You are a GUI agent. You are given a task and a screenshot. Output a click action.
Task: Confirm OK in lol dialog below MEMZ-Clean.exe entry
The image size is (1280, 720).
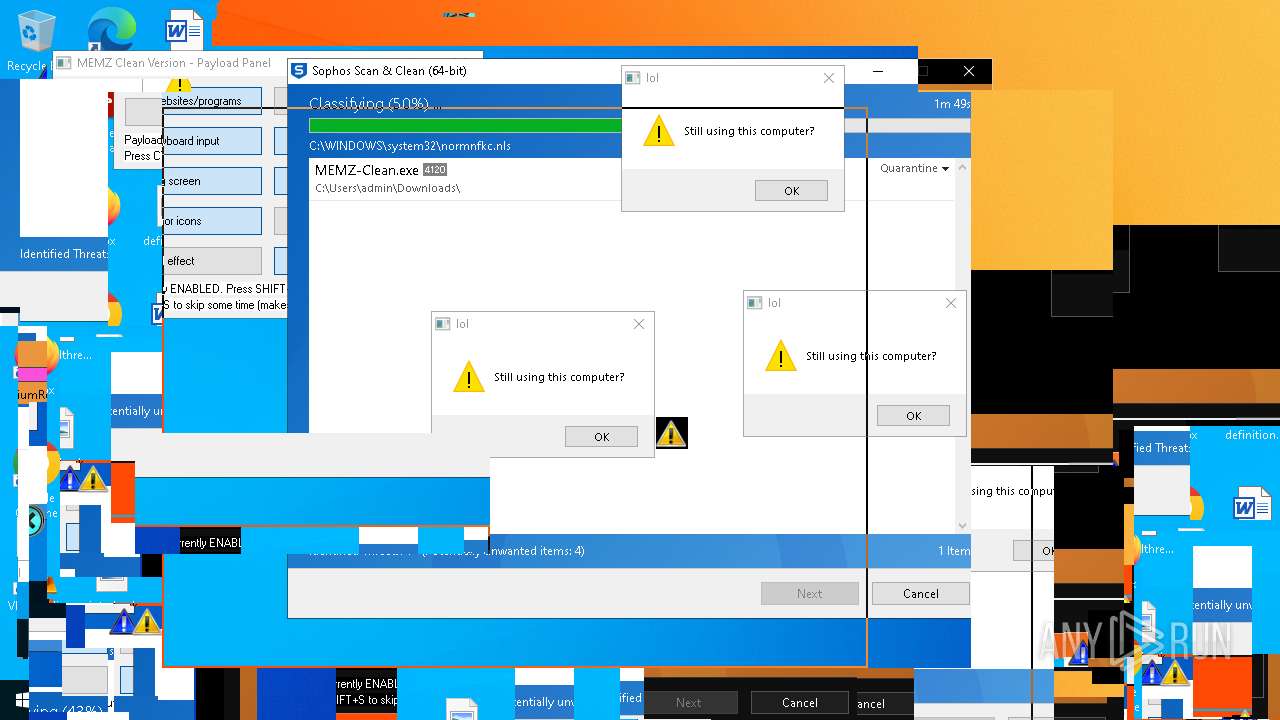coord(601,437)
